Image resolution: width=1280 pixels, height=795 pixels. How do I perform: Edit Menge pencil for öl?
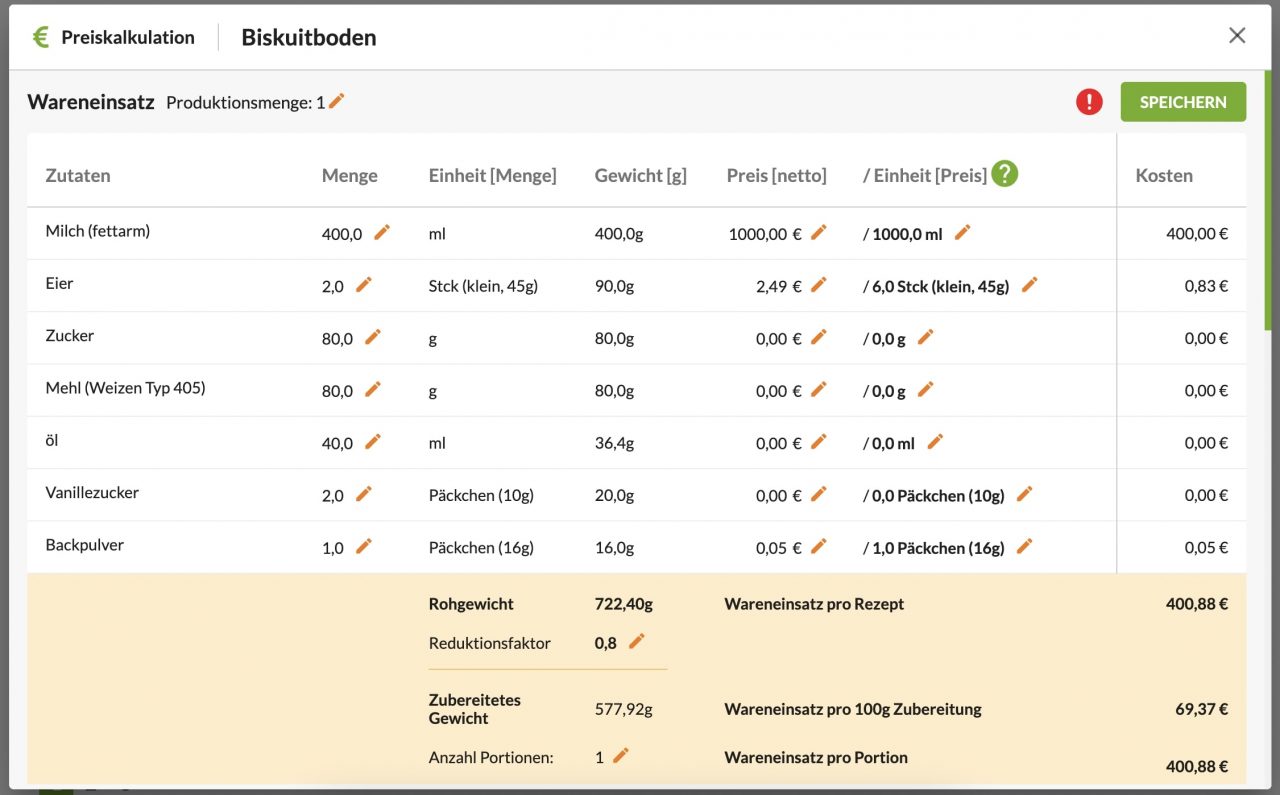click(x=373, y=441)
